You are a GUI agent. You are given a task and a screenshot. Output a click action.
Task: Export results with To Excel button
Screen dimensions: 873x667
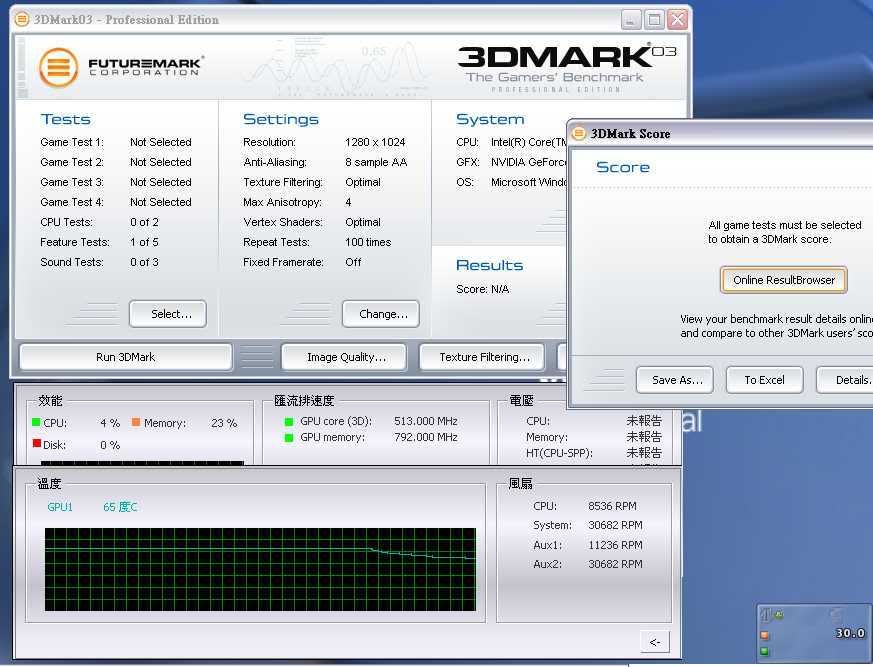click(764, 380)
